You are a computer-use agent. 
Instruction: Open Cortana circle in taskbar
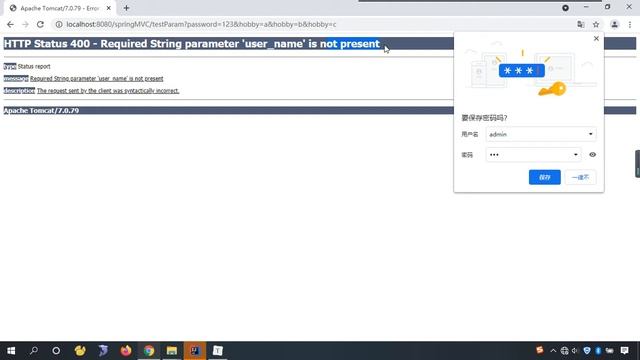pyautogui.click(x=56, y=351)
